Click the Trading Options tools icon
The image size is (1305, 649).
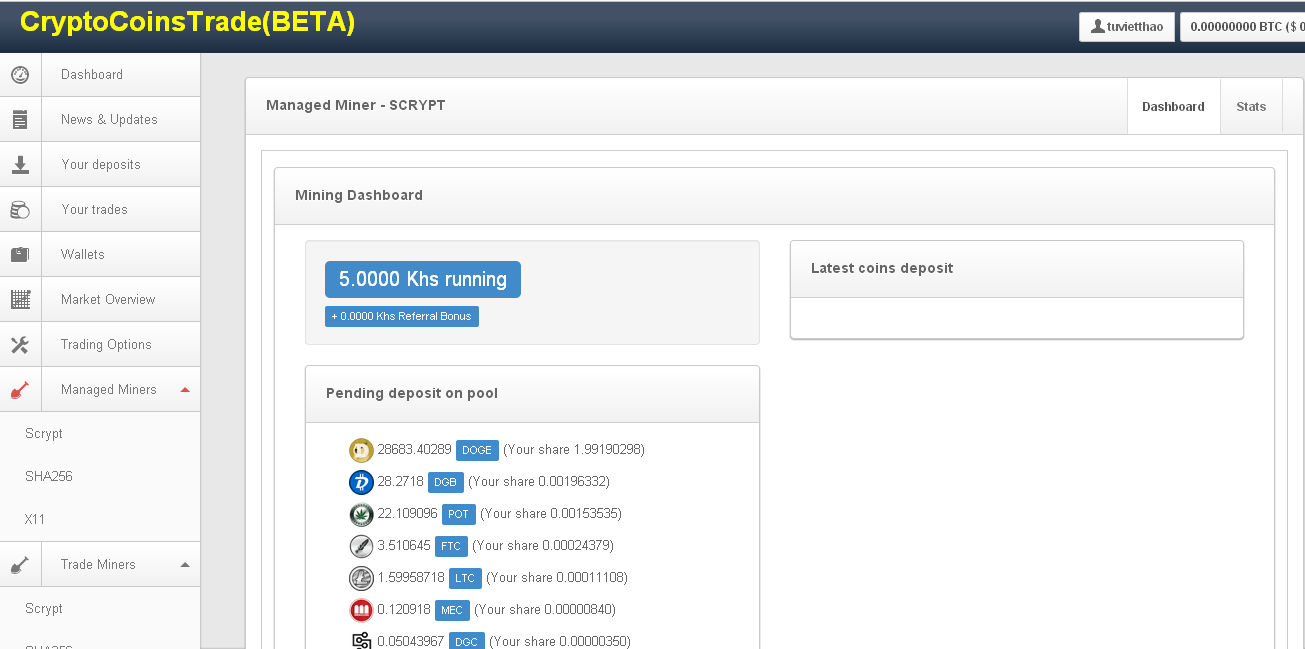pyautogui.click(x=20, y=345)
